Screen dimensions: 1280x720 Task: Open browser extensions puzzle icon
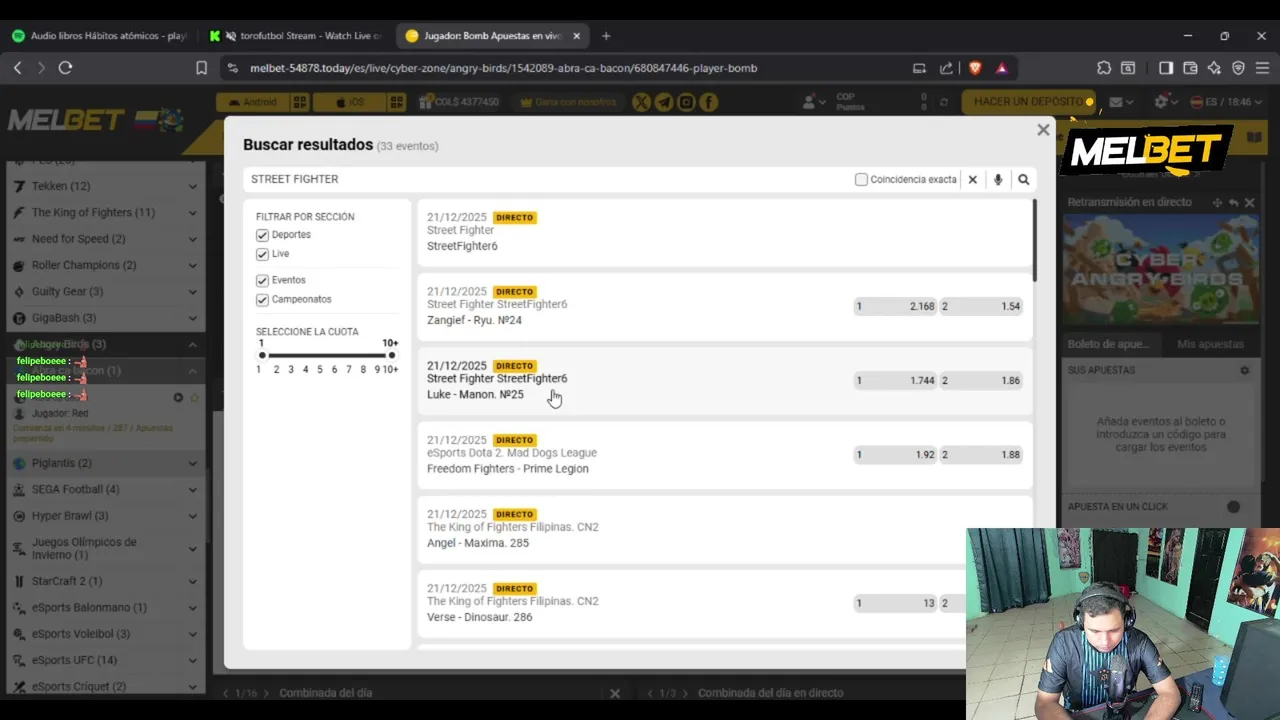point(1104,68)
